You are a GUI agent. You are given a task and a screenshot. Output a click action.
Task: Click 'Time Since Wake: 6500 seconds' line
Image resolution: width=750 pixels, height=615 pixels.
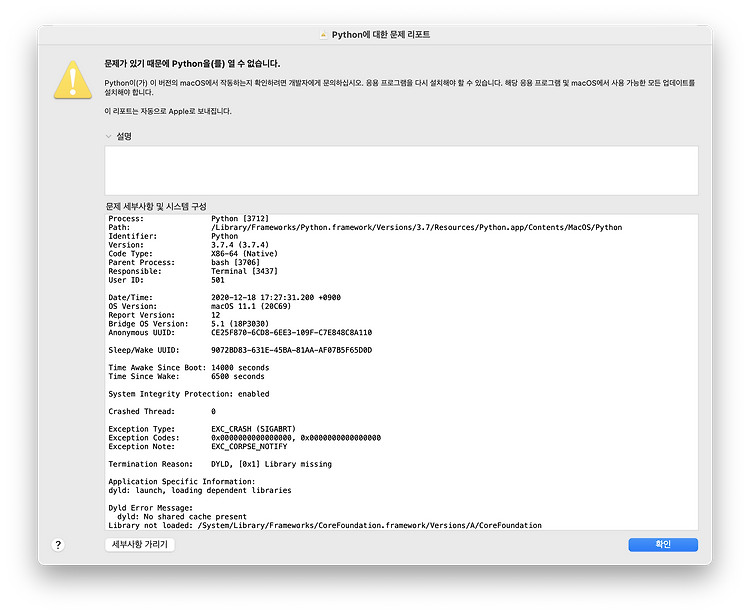pyautogui.click(x=186, y=376)
